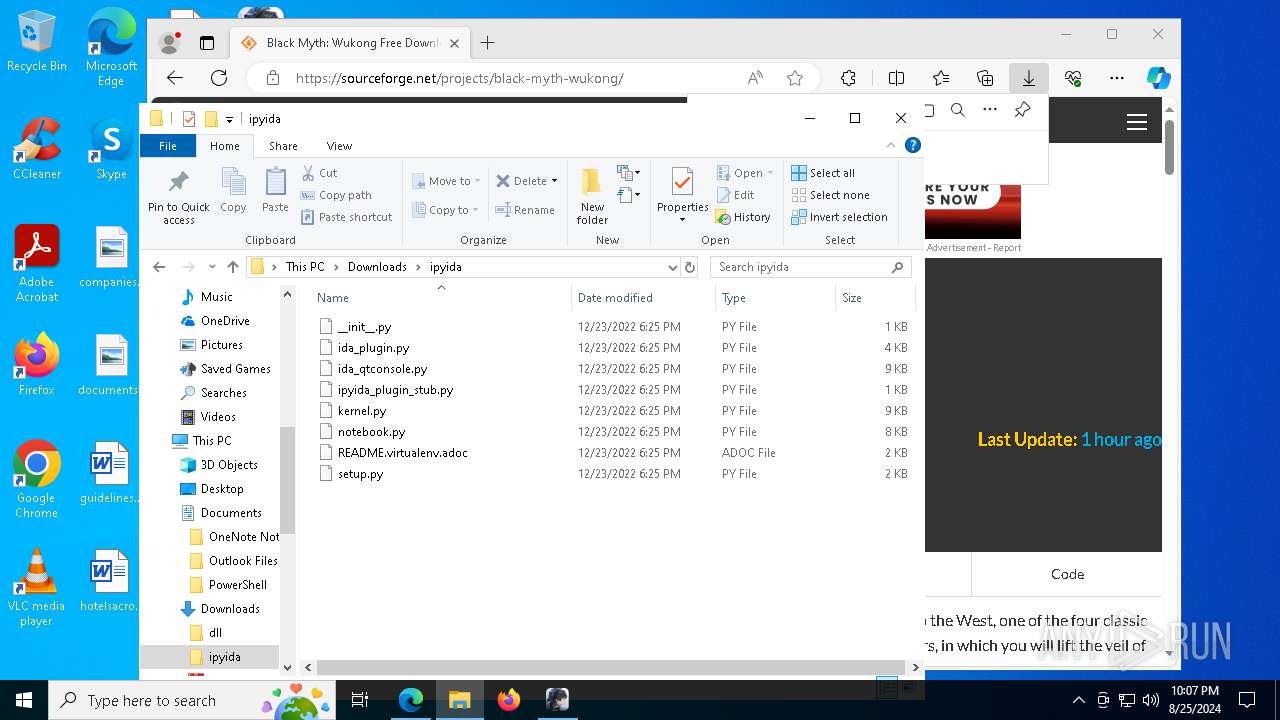
Task: Select the ida_plugin.py file
Action: pyautogui.click(x=373, y=348)
